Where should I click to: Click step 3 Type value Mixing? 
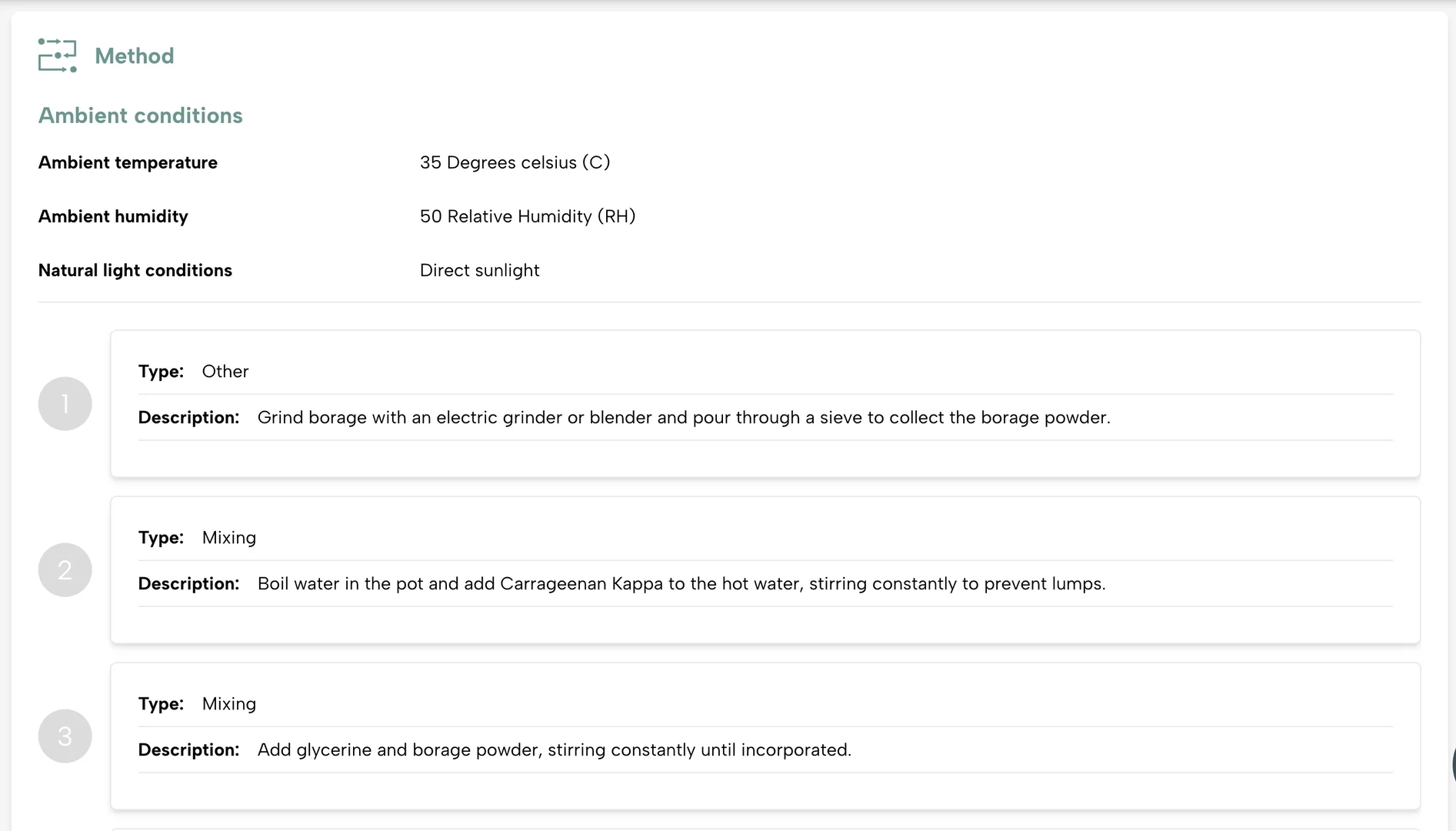tap(229, 704)
